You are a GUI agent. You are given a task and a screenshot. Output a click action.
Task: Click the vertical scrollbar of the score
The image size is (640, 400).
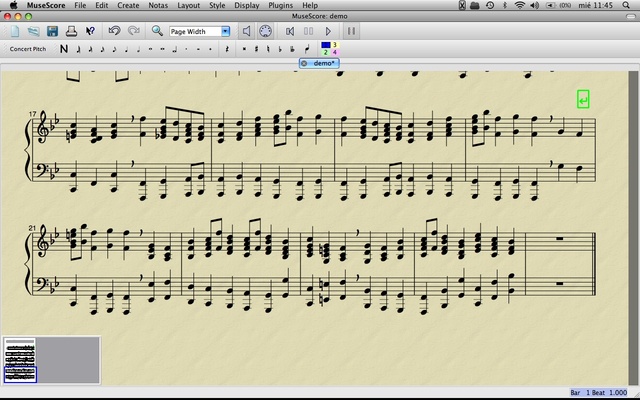point(633,229)
